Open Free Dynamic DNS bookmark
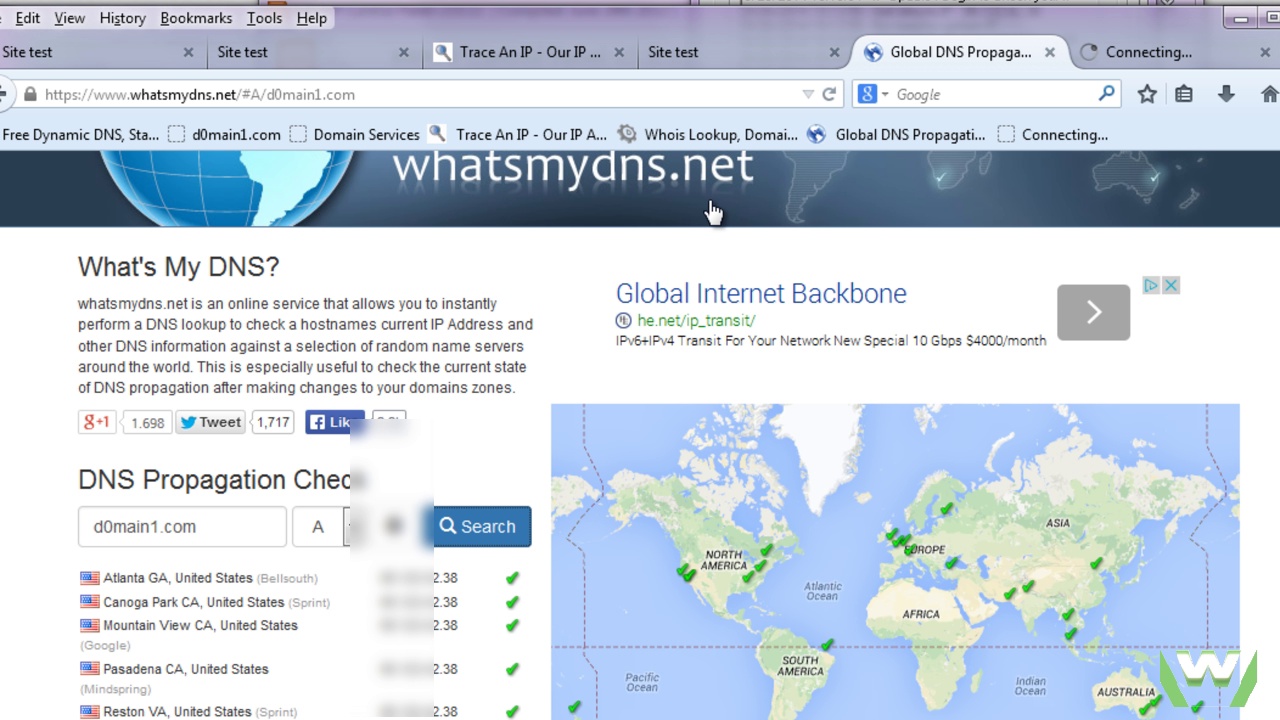1280x720 pixels. click(x=80, y=134)
